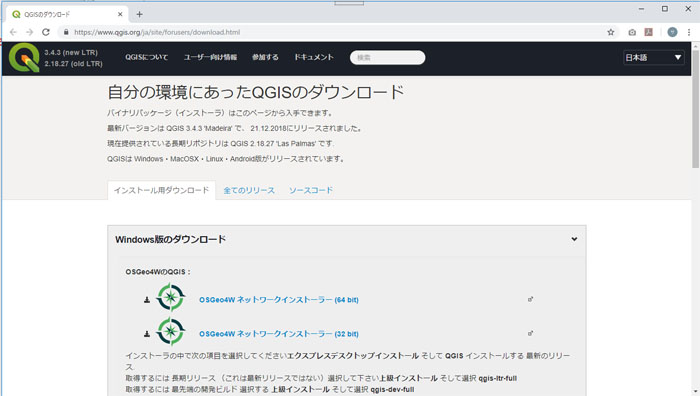
Task: Open the QGISについて menu
Action: click(146, 57)
